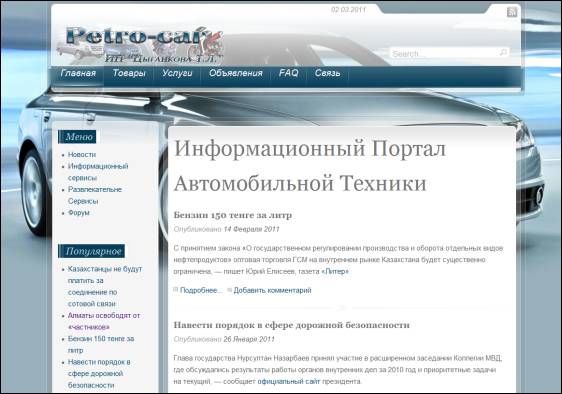This screenshot has width=562, height=394.
Task: Open Развлекательные Сервисы sidebar link
Action: 95,195
